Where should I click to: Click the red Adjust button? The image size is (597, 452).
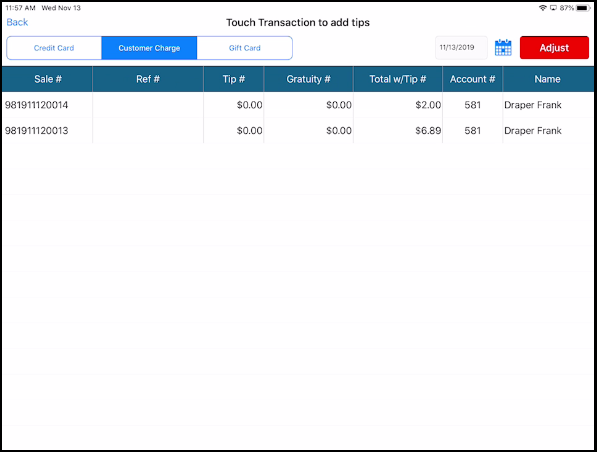pos(554,48)
